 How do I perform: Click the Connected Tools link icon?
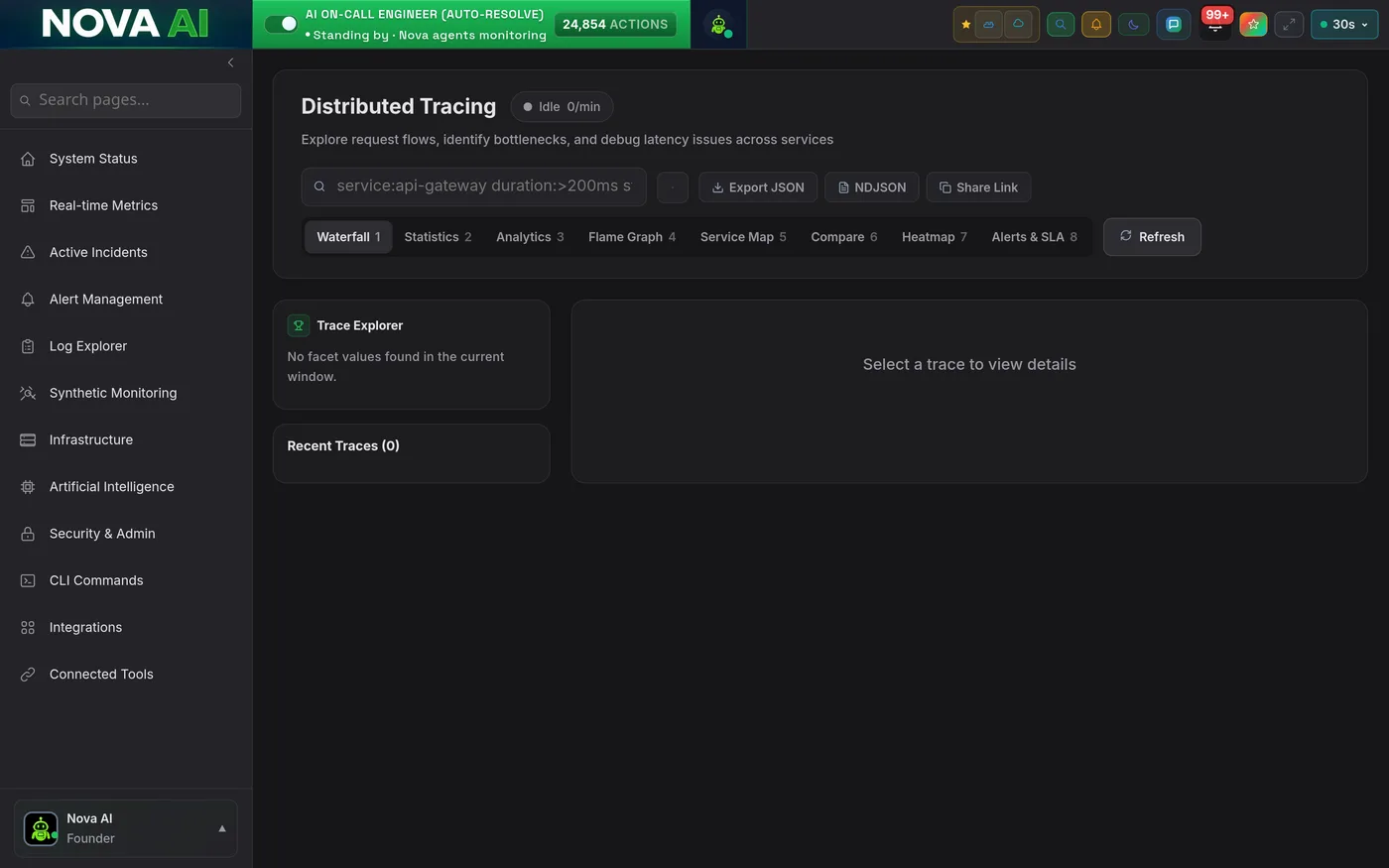pyautogui.click(x=28, y=674)
